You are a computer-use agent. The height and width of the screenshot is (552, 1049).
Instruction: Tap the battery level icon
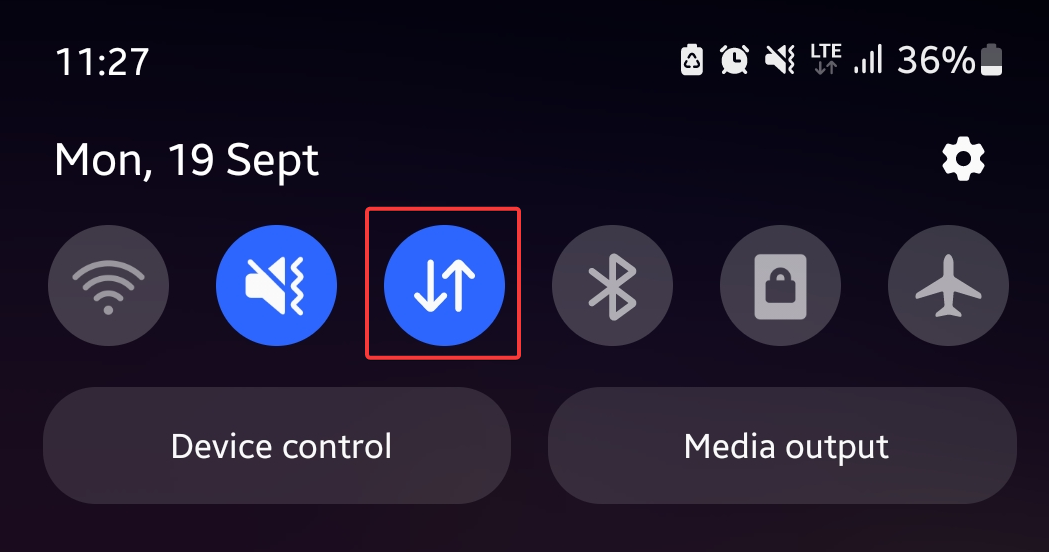click(991, 60)
